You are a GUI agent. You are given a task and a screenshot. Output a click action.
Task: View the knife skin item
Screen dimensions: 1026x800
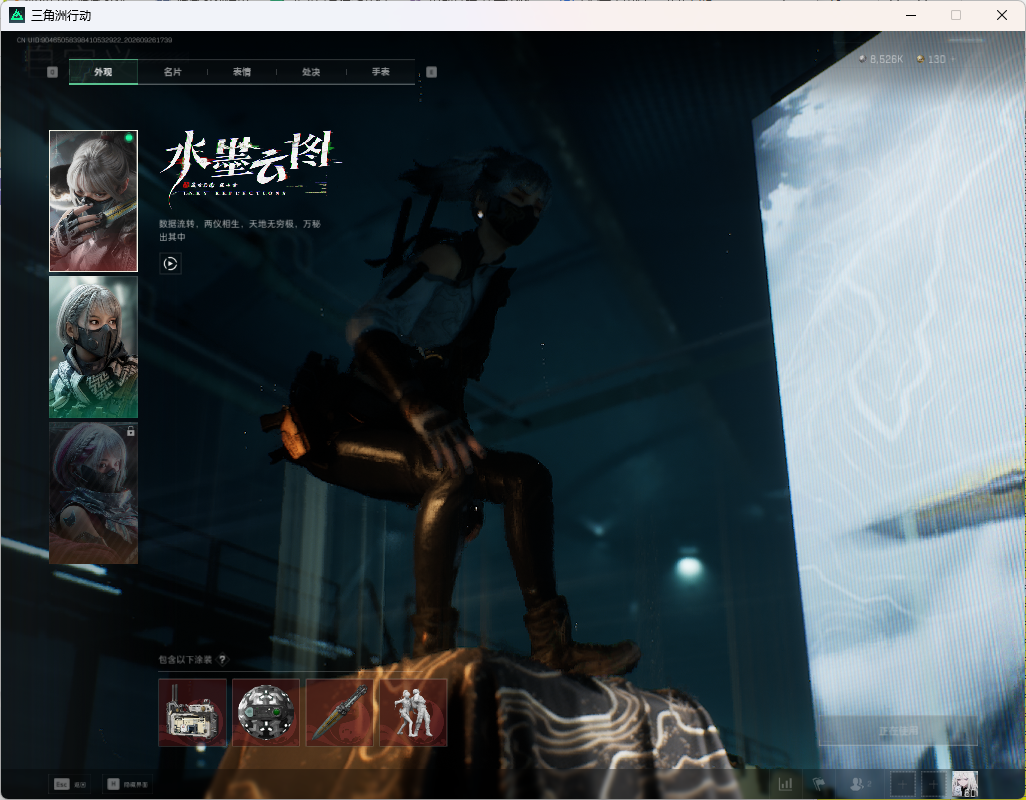[x=340, y=712]
